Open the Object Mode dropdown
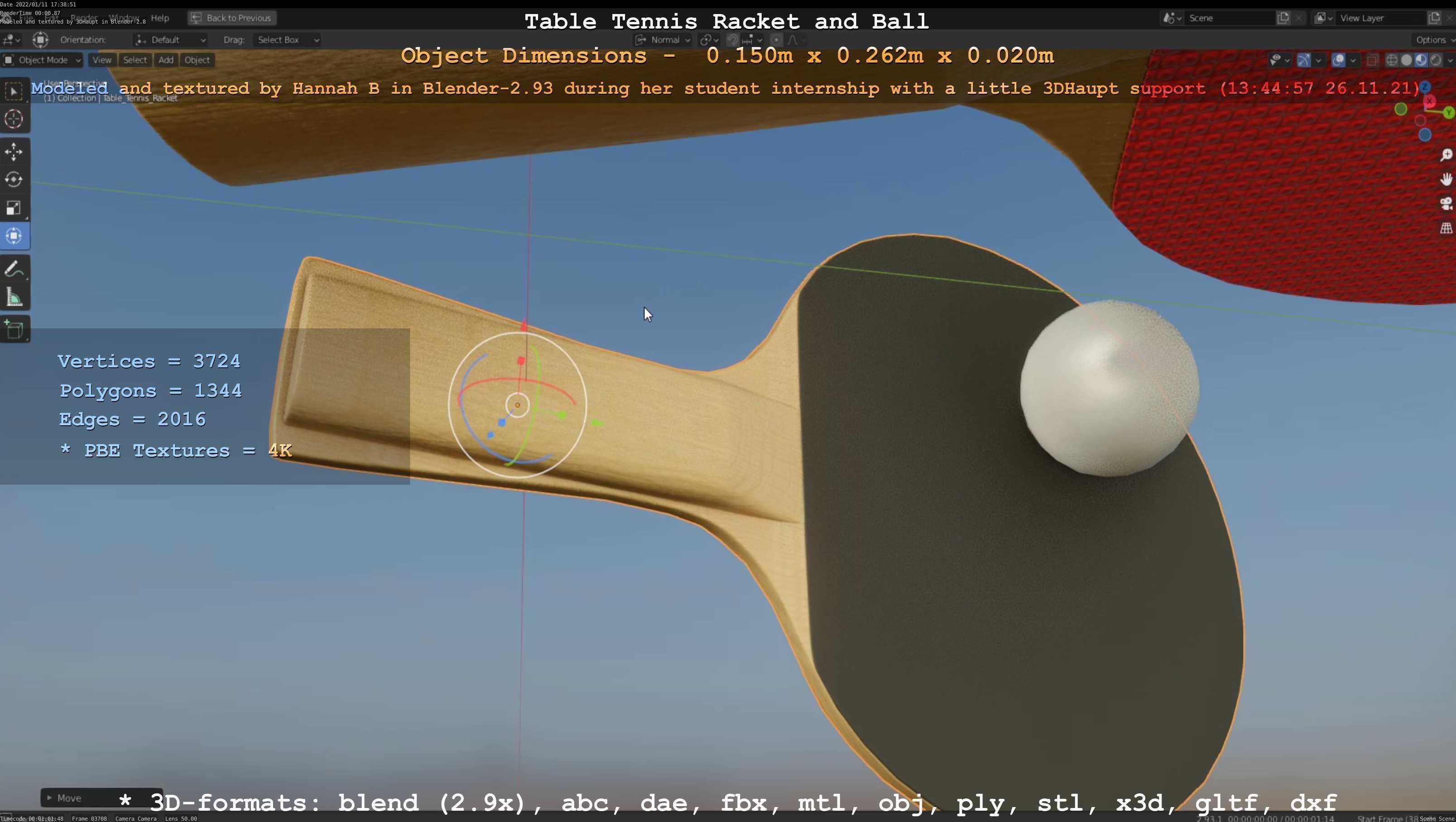This screenshot has height=822, width=1456. 42,60
